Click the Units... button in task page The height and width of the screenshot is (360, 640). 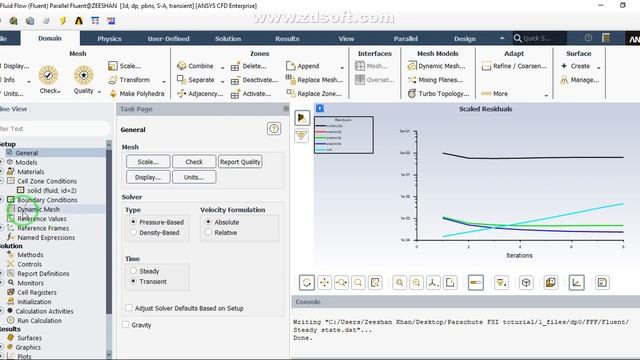coord(194,177)
